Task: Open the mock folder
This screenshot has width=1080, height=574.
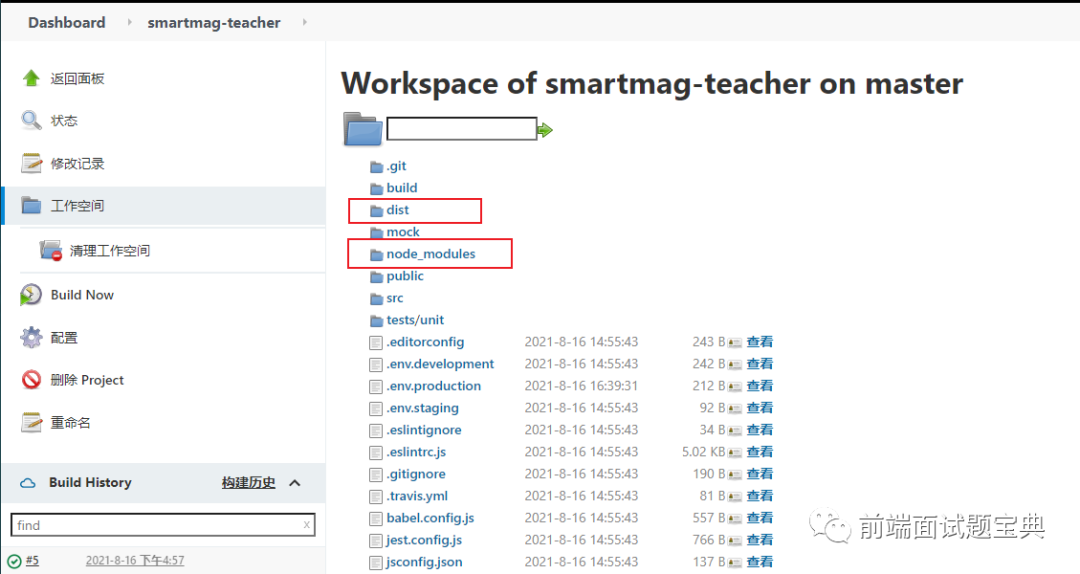Action: (403, 232)
